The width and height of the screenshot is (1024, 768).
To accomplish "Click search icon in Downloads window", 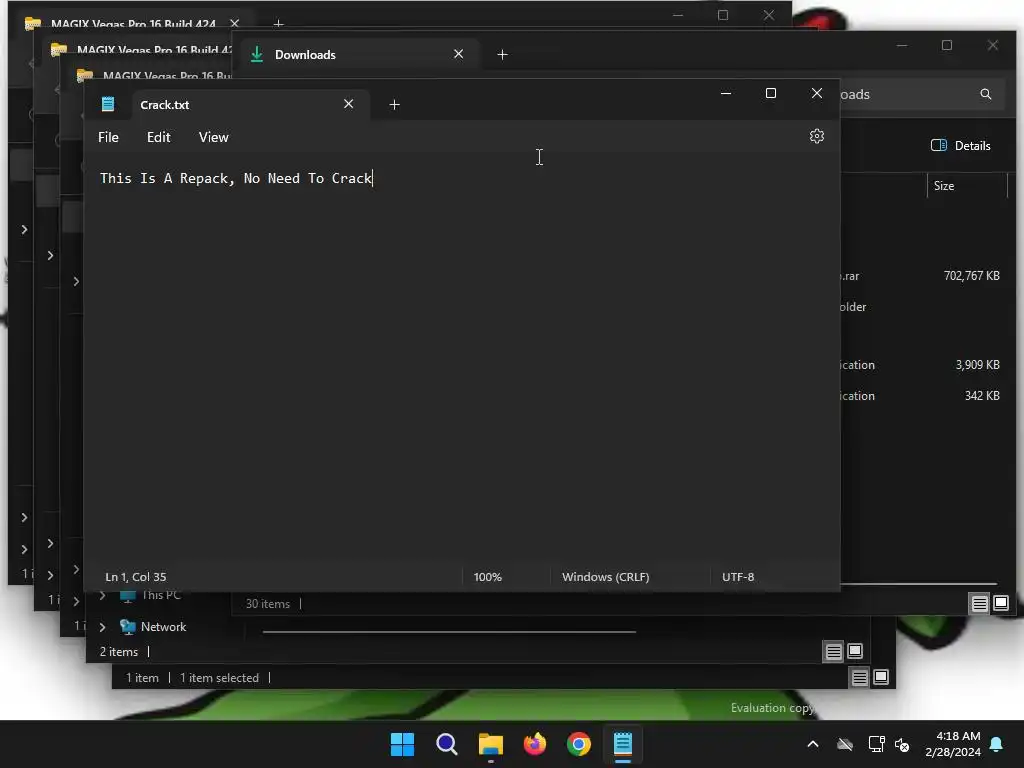I will [985, 94].
